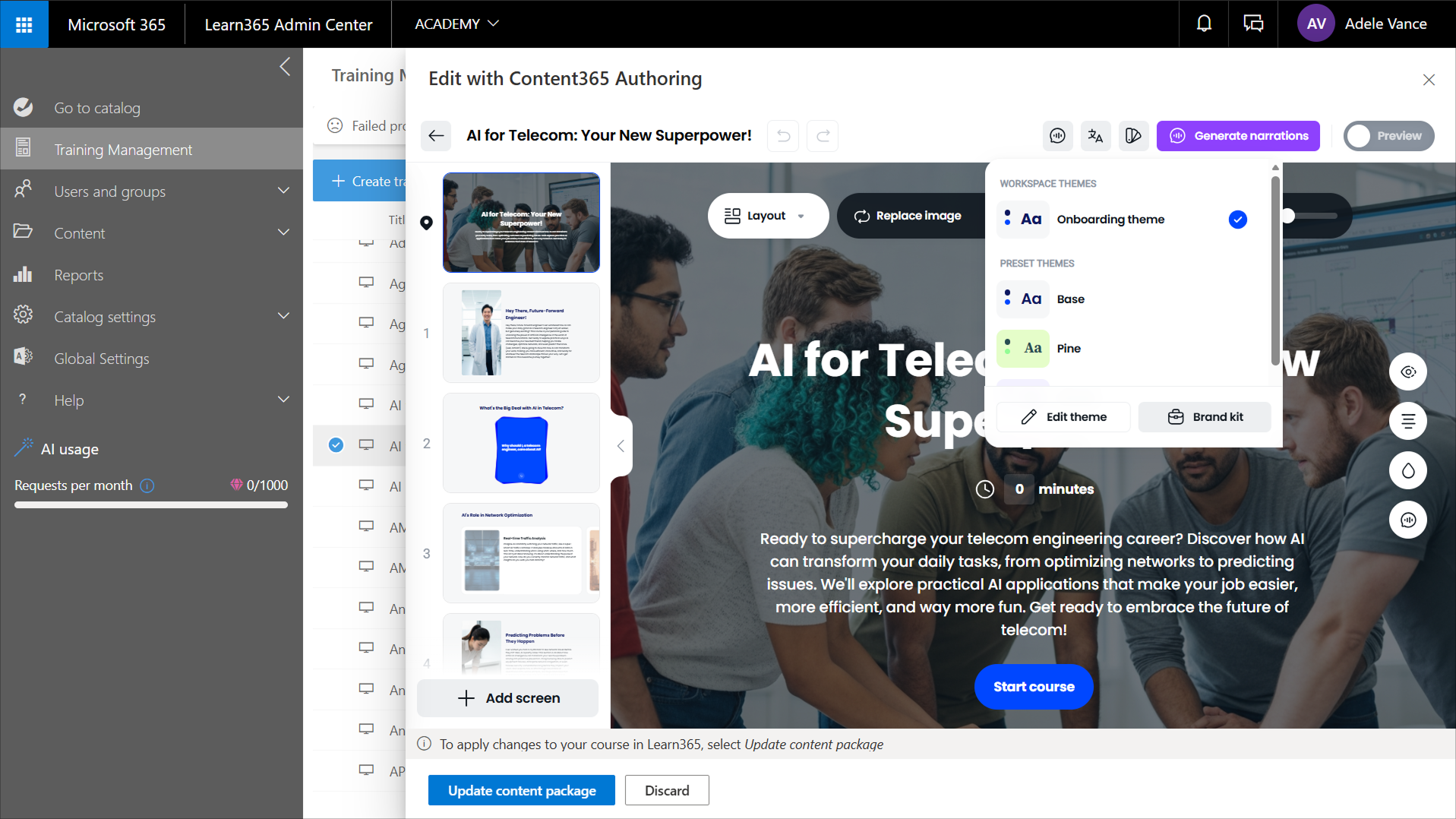Screen dimensions: 1456x819
Task: Open the visibility eye icon panel
Action: point(1408,372)
